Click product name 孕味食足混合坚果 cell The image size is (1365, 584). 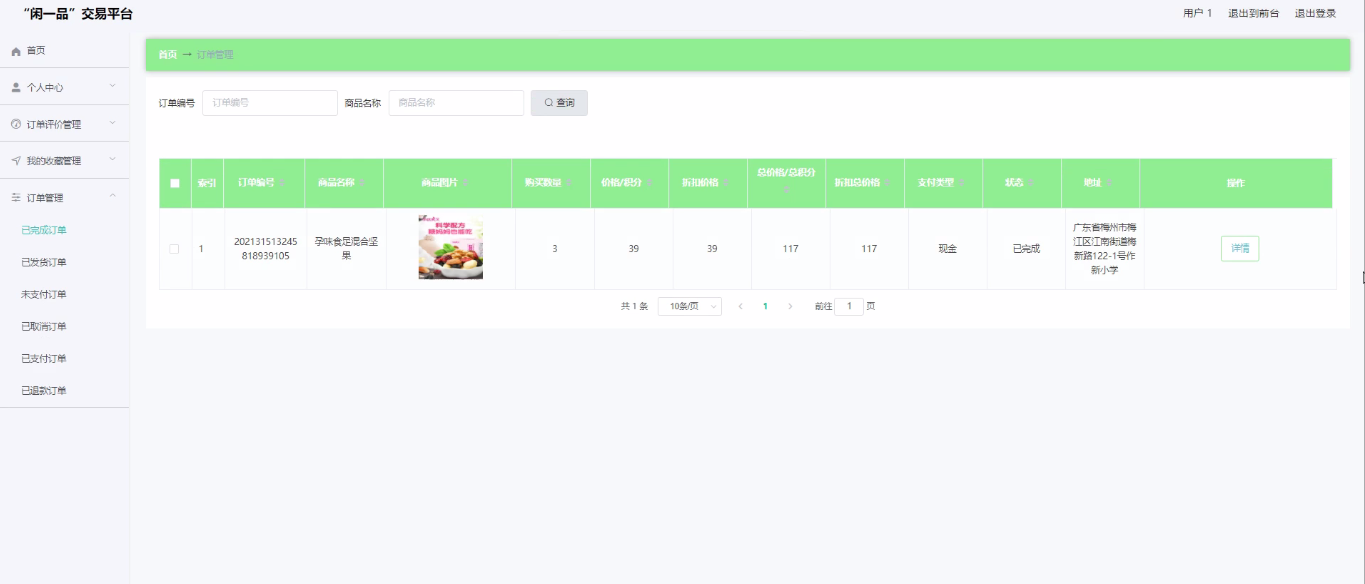pos(346,249)
